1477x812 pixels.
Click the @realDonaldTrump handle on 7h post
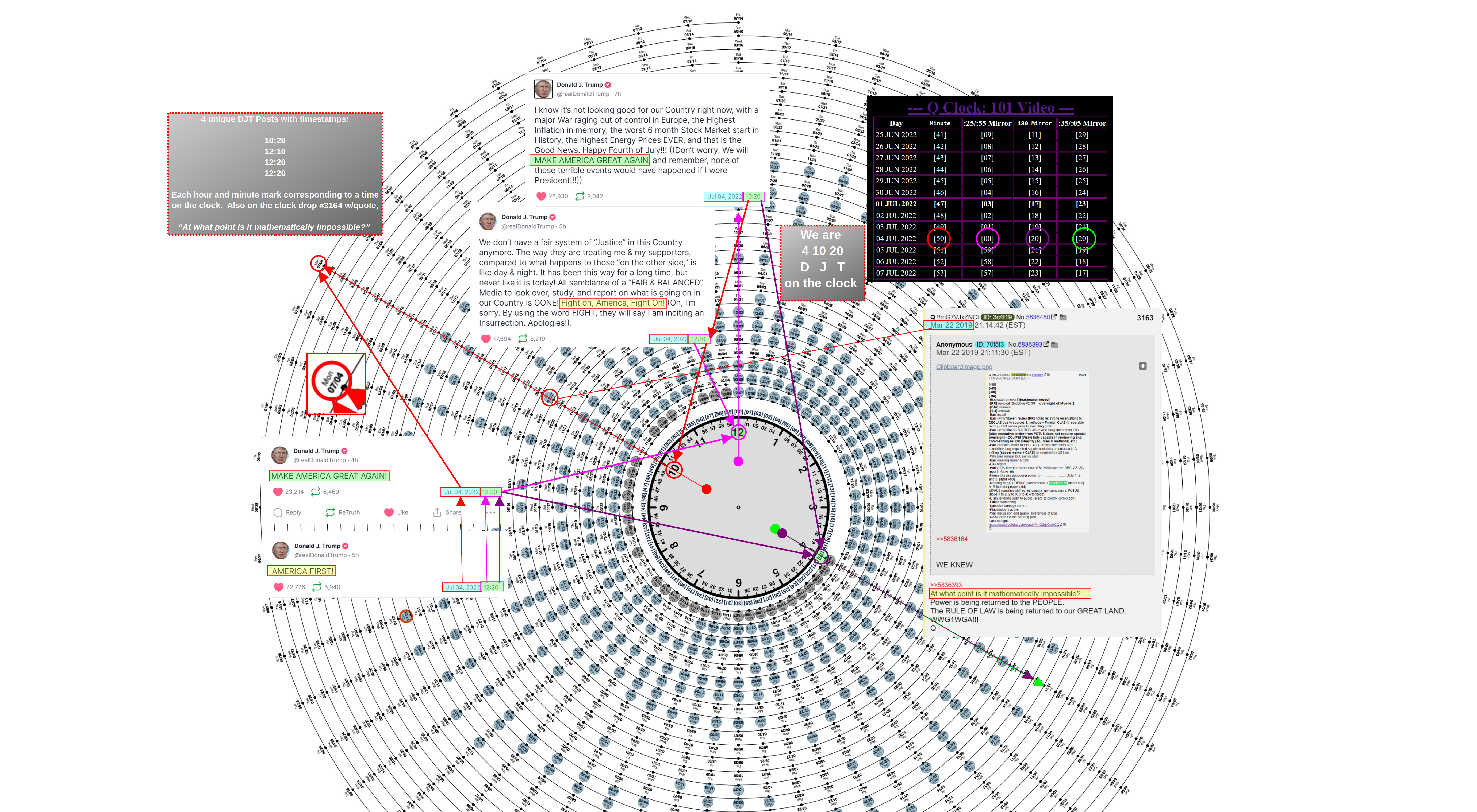coord(582,94)
